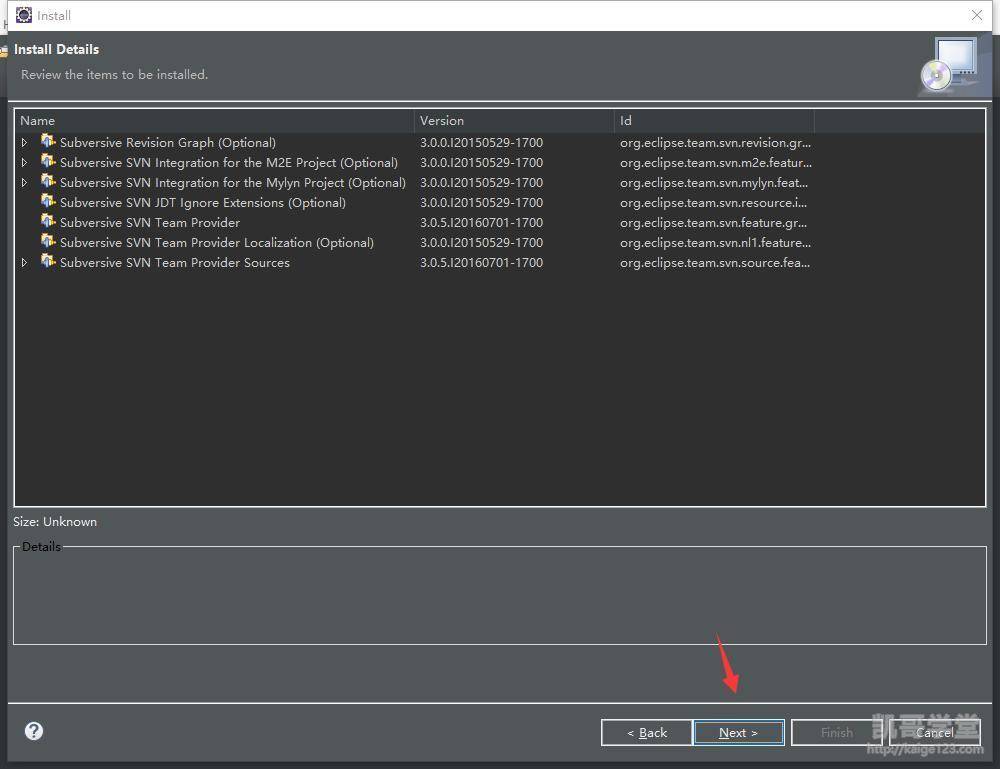This screenshot has width=1000, height=769.
Task: Click the Subversive Revision Graph feature icon
Action: click(48, 141)
